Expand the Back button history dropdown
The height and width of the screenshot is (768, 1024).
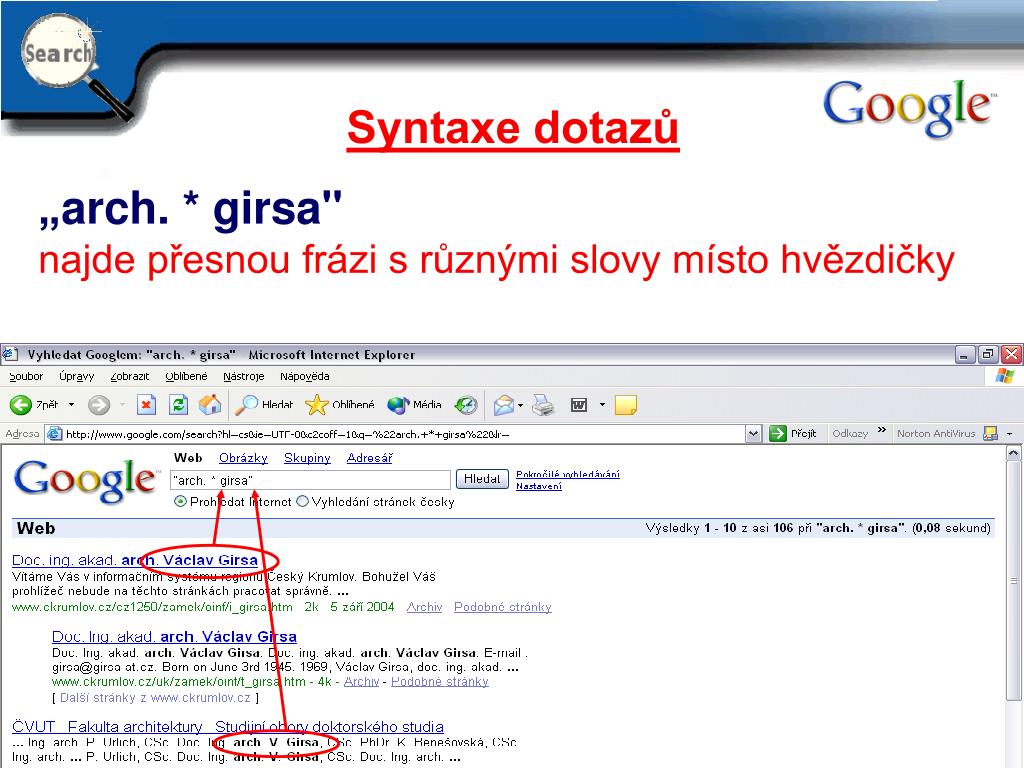(71, 405)
